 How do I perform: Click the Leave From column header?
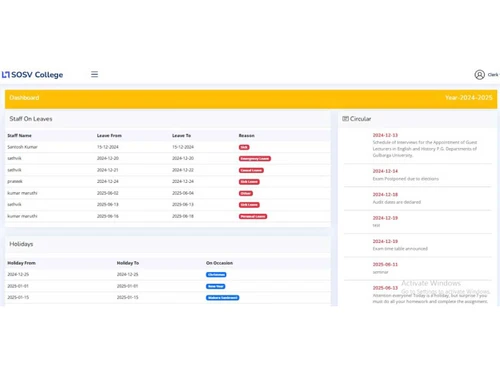(109, 136)
